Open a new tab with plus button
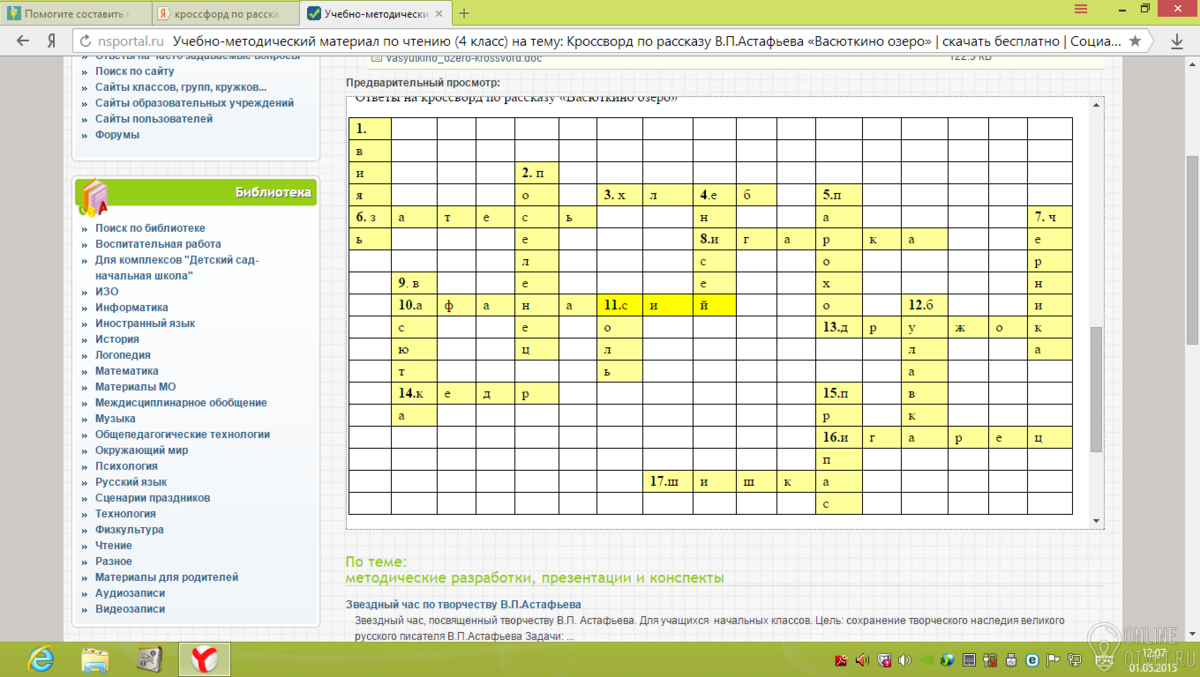The height and width of the screenshot is (677, 1200). (463, 13)
